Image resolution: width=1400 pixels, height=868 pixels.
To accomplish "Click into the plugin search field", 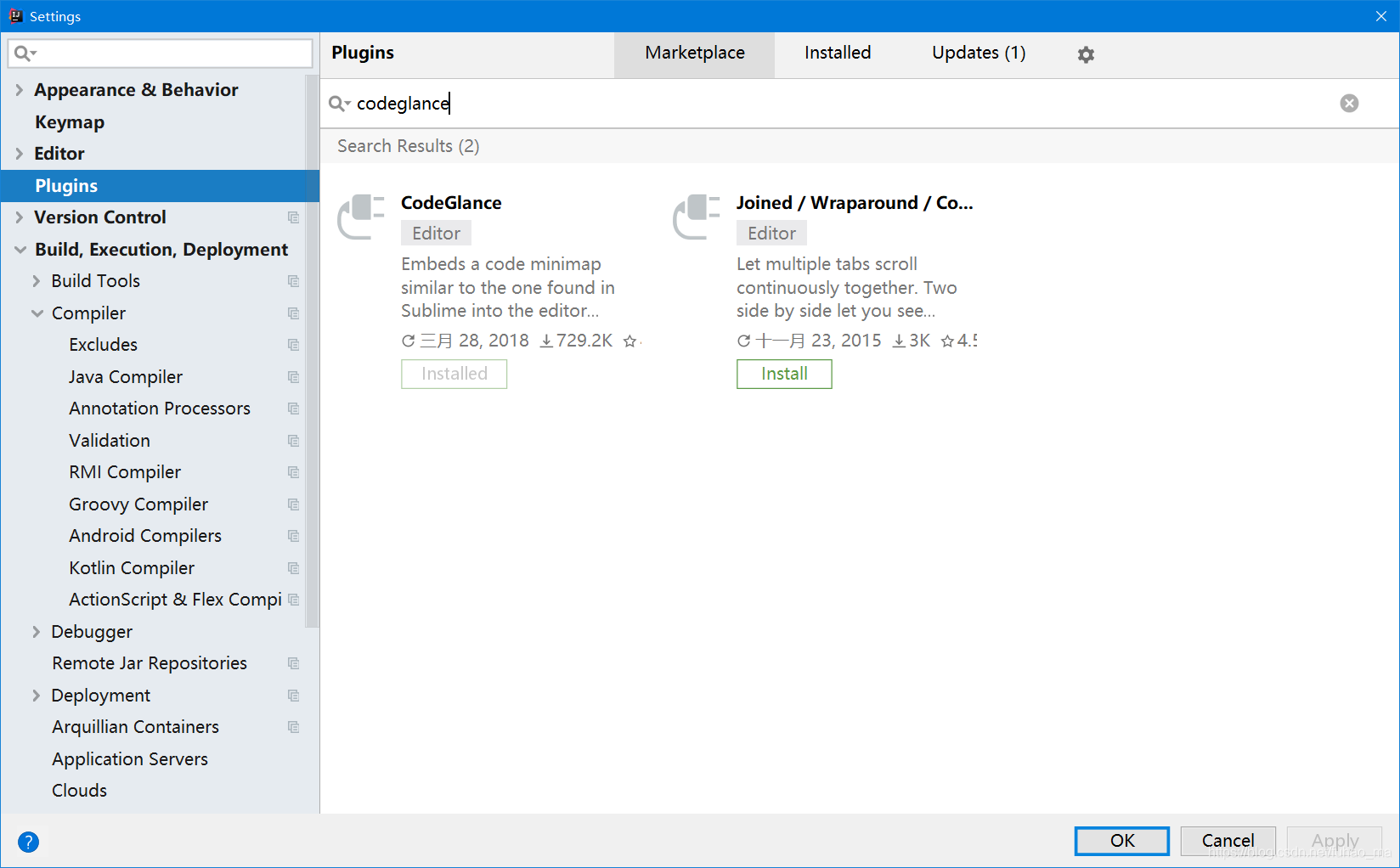I will [x=841, y=104].
